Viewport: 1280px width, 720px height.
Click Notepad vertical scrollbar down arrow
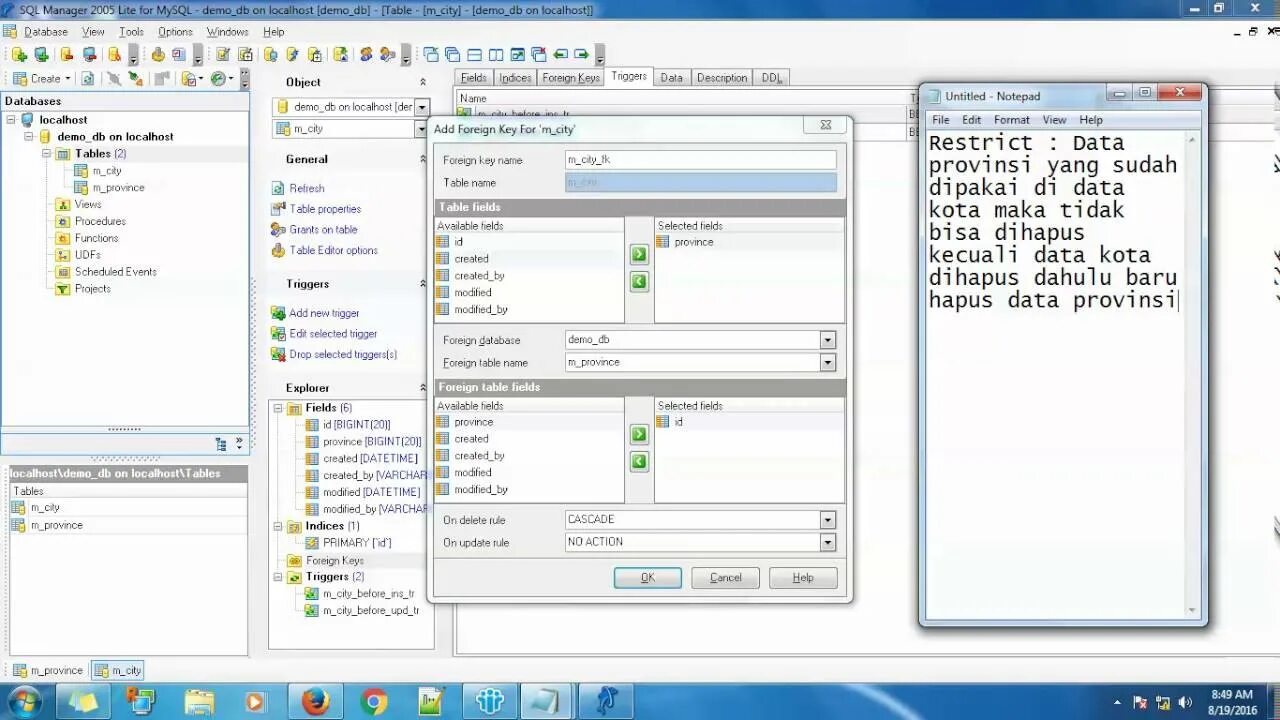(x=1192, y=610)
